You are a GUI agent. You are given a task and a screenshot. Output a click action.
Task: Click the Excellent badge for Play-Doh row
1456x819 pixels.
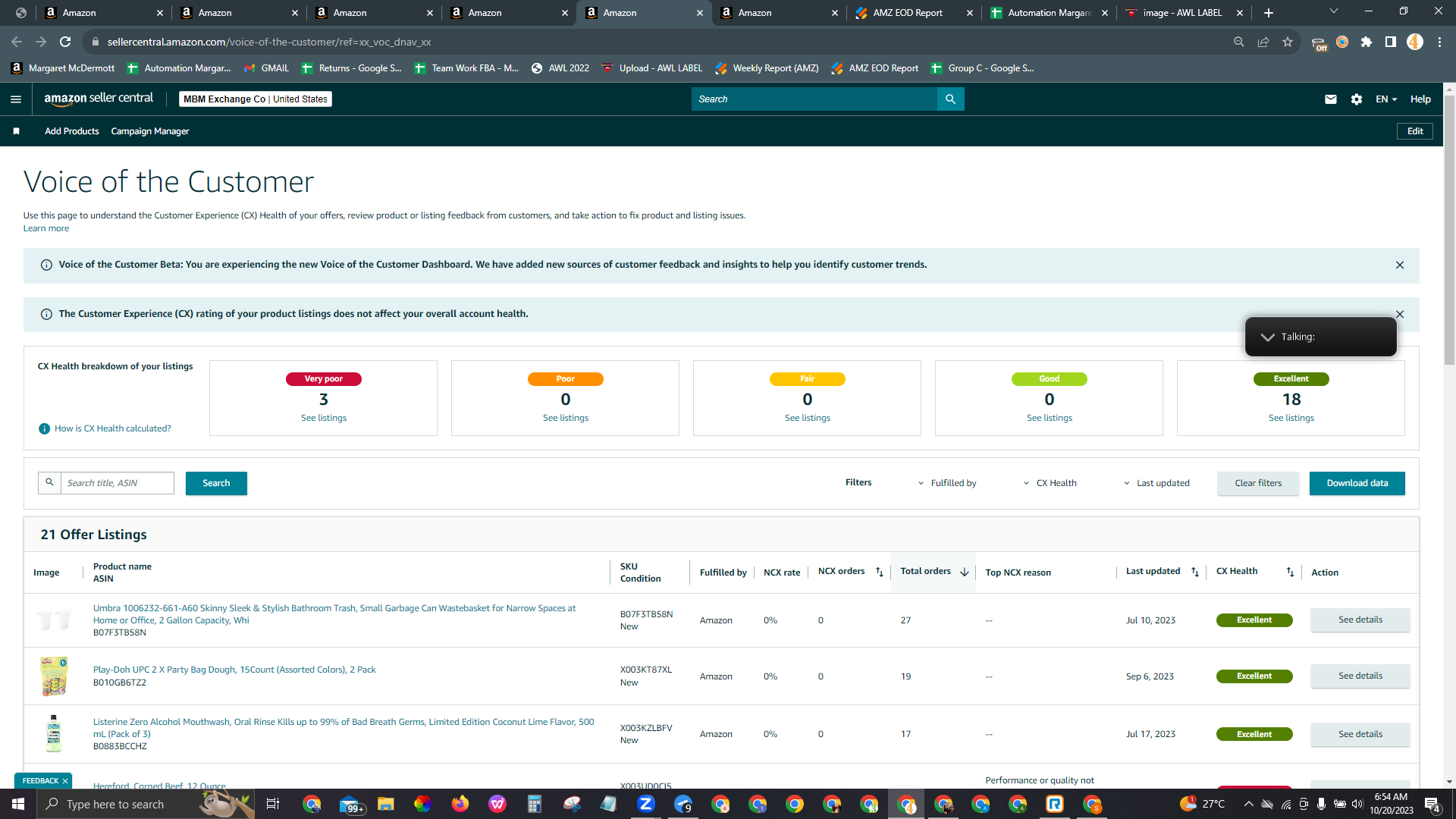[1254, 676]
